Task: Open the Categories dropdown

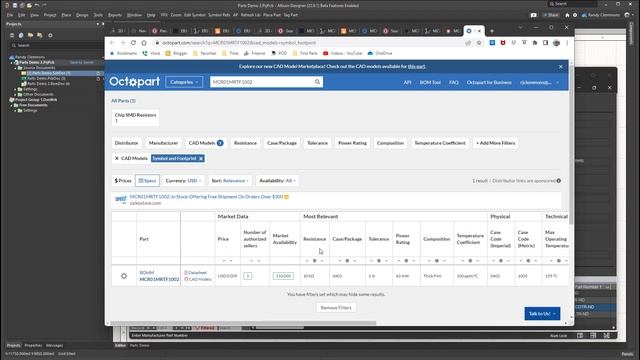Action: pos(184,82)
